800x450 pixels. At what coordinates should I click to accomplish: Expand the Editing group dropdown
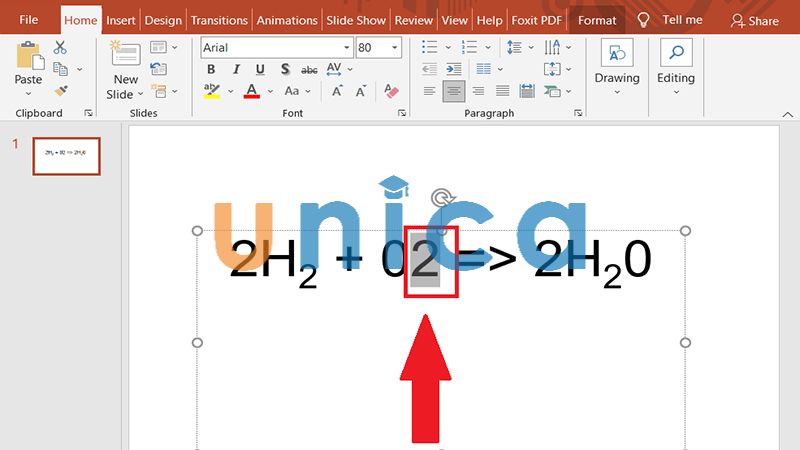pos(676,93)
